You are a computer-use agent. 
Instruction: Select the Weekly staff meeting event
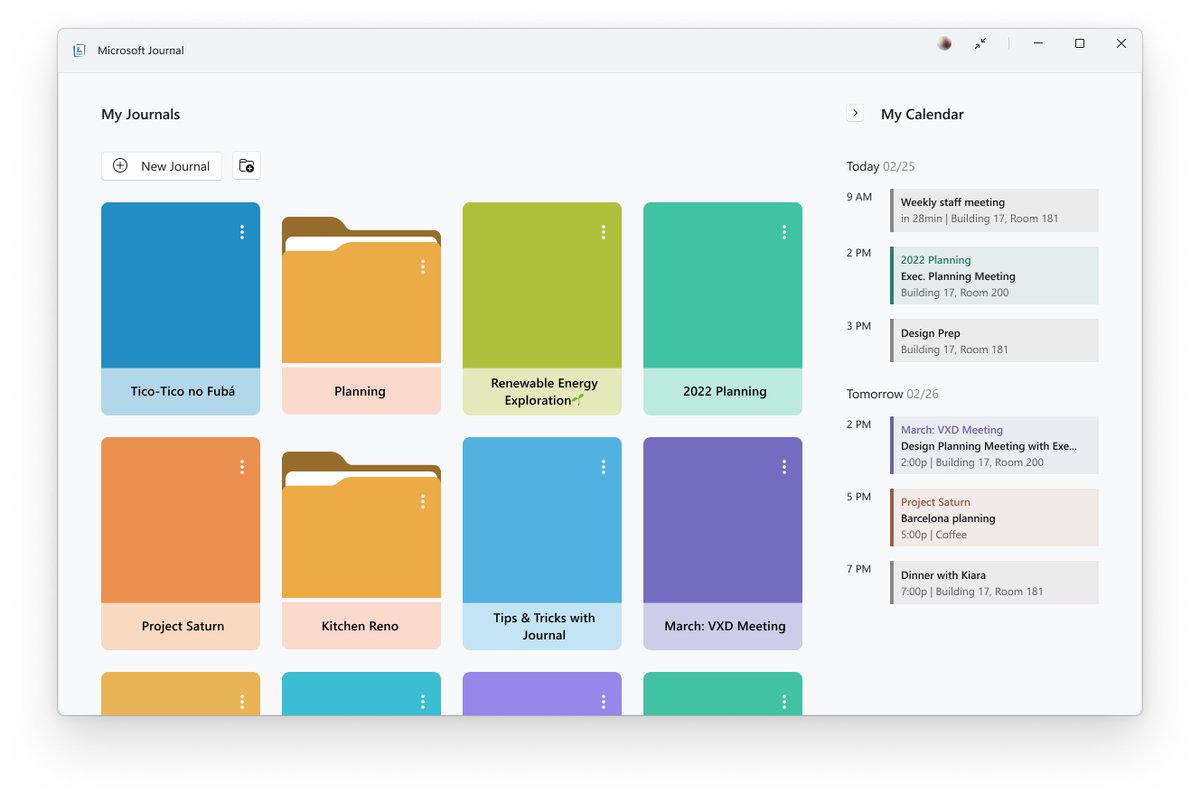994,210
